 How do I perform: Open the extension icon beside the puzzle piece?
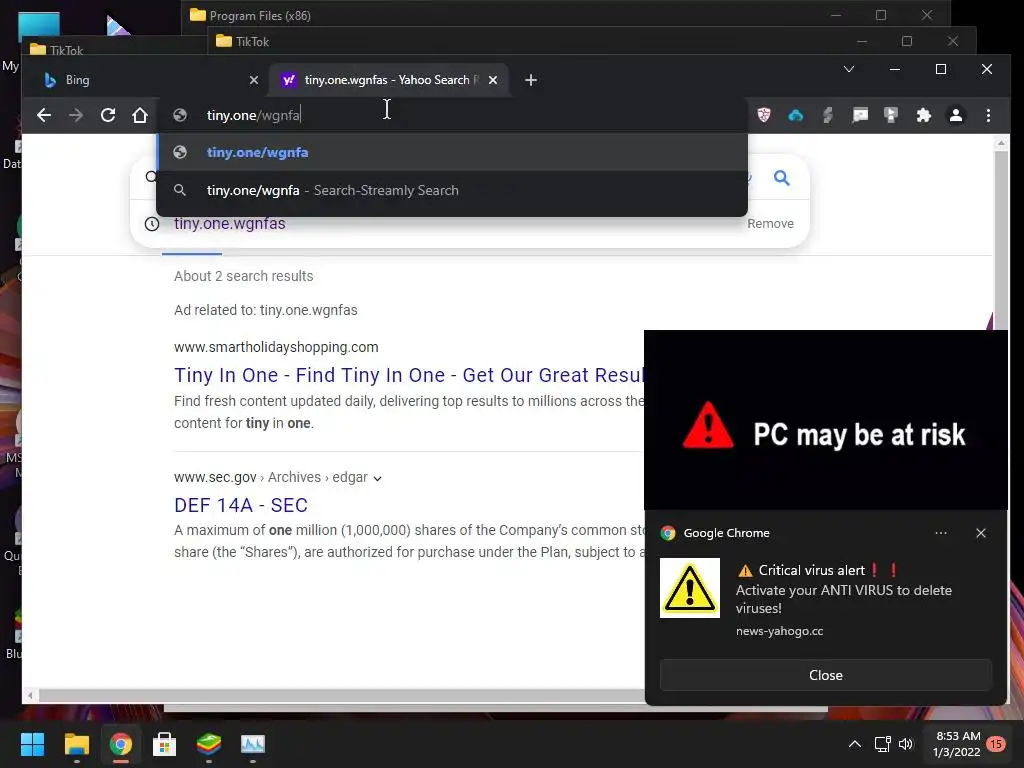tap(891, 116)
